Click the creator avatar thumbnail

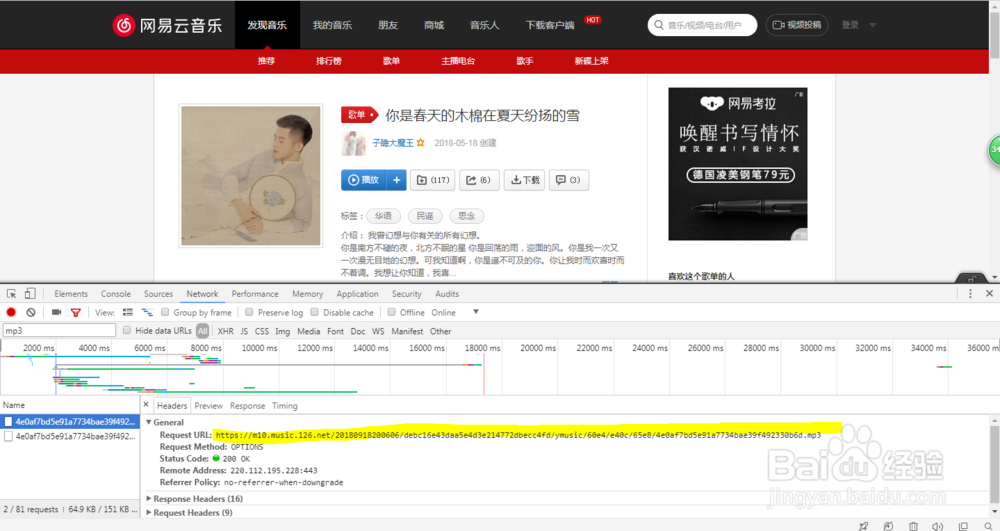click(x=353, y=144)
